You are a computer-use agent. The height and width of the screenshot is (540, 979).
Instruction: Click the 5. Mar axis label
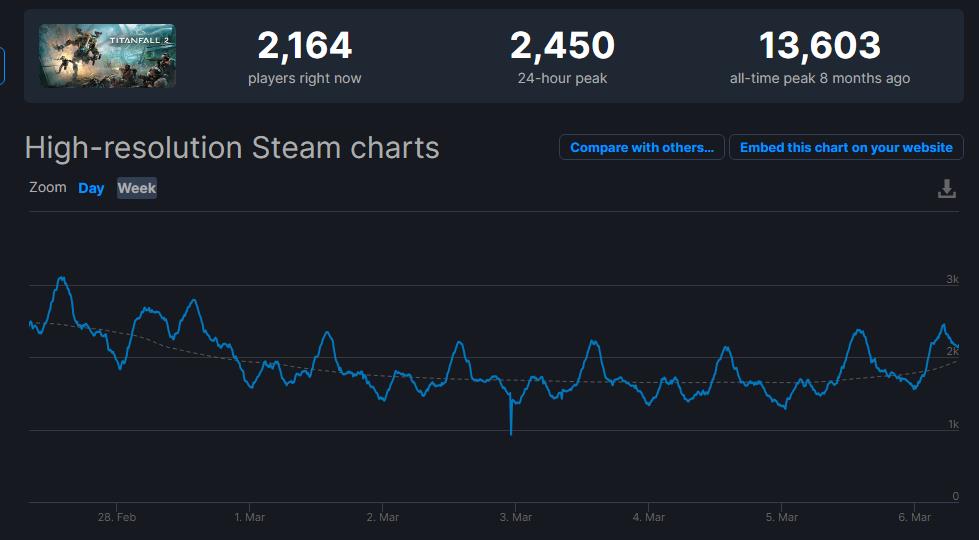click(782, 518)
